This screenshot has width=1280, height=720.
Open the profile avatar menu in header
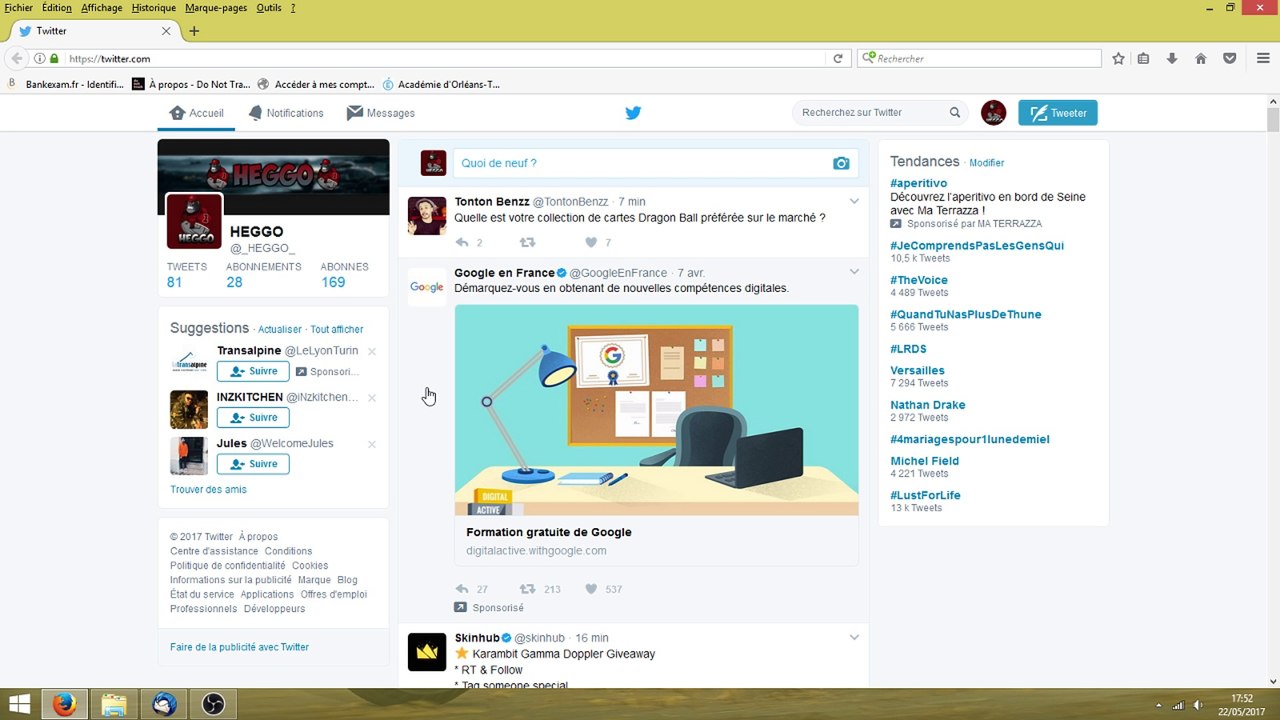click(x=993, y=113)
